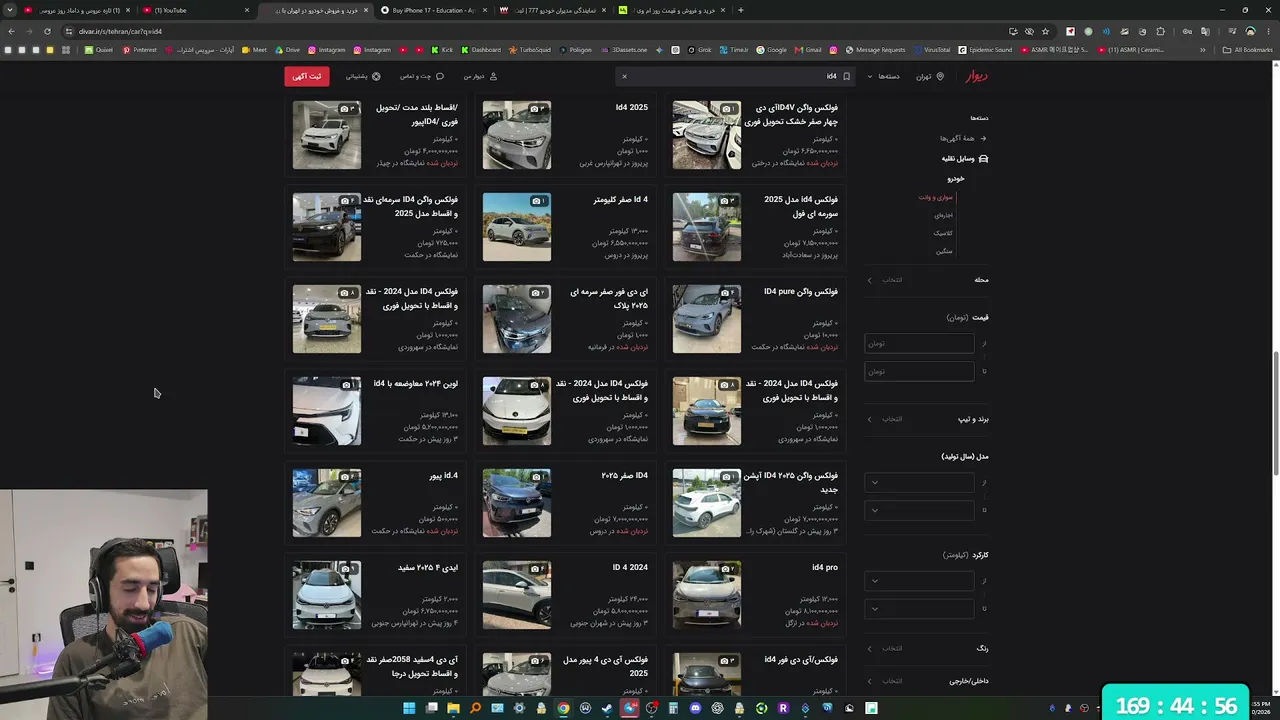Open Discord from the taskbar
The image size is (1280, 720).
click(x=695, y=708)
